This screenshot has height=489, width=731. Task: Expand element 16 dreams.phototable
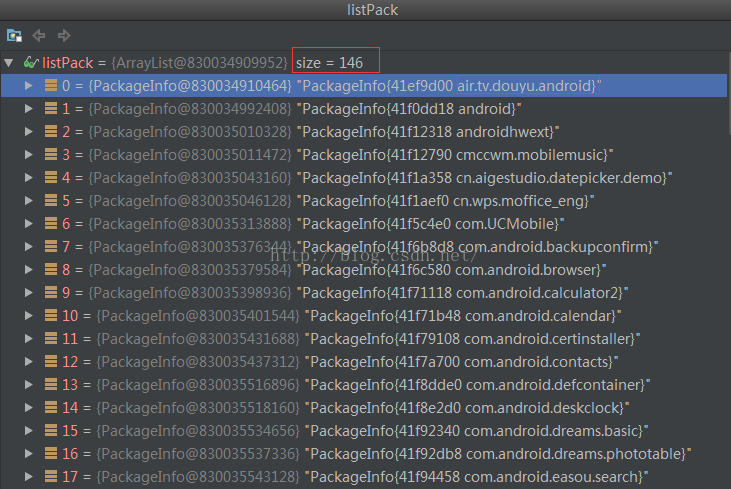(x=28, y=454)
